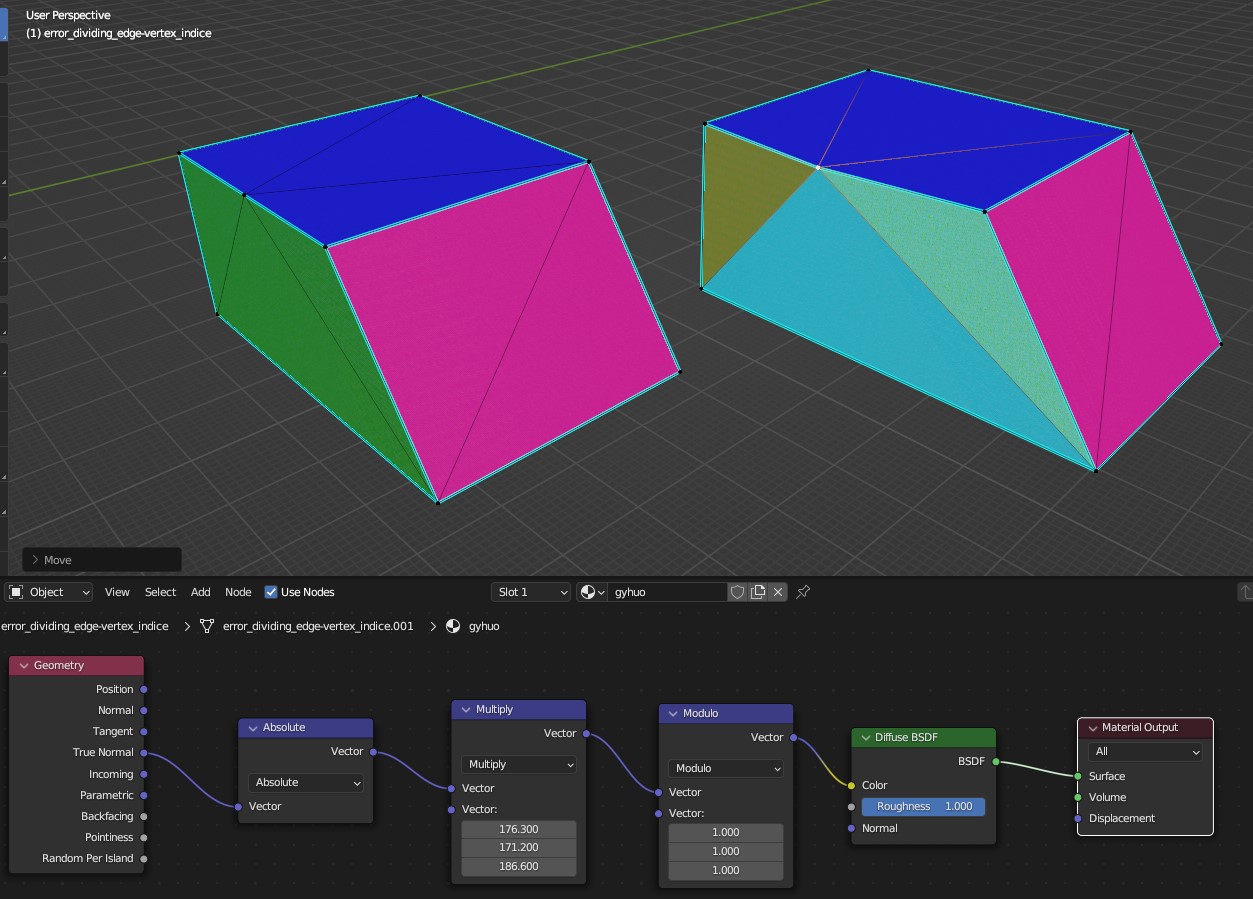Open the Add menu
This screenshot has height=899, width=1253.
point(201,592)
